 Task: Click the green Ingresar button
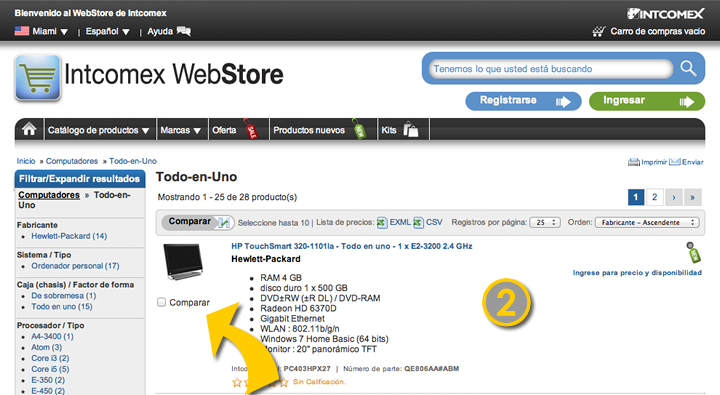click(647, 101)
